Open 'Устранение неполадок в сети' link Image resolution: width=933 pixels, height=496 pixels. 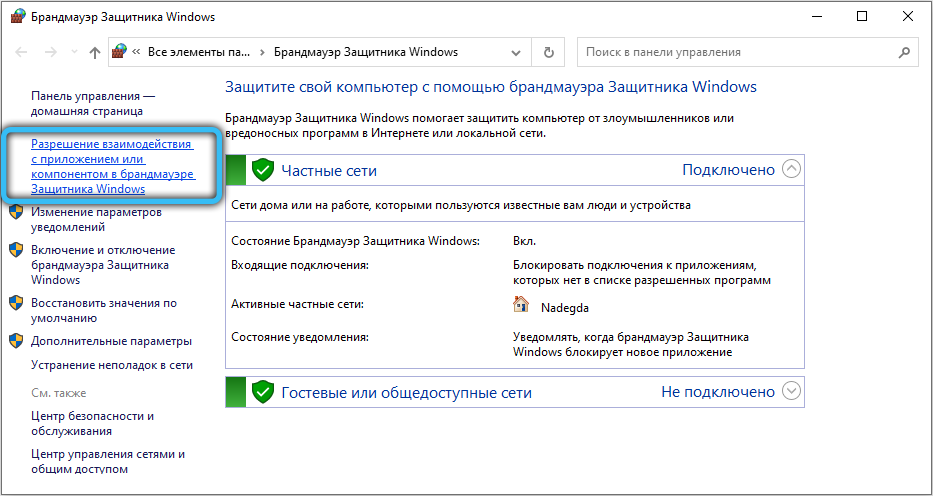pos(111,366)
